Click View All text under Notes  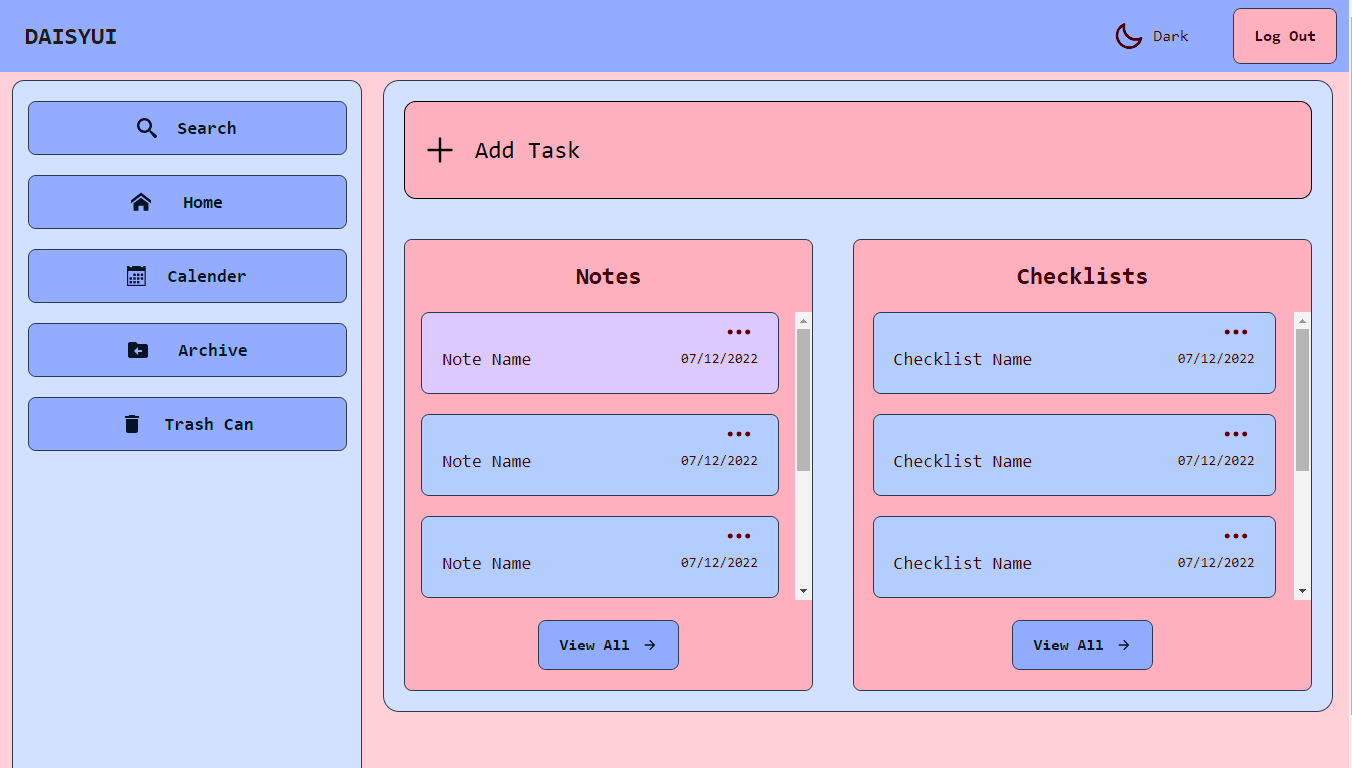595,645
